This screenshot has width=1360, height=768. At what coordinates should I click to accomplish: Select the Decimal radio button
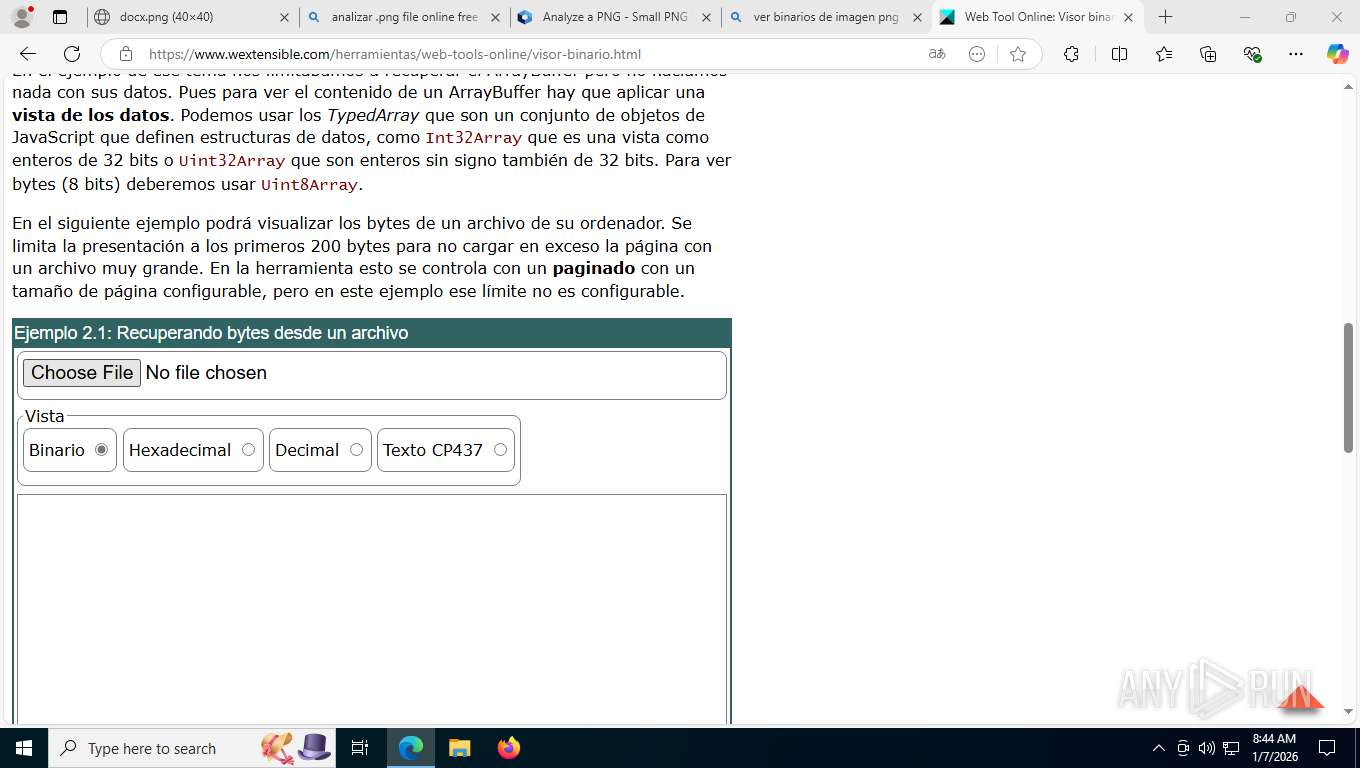tap(356, 450)
